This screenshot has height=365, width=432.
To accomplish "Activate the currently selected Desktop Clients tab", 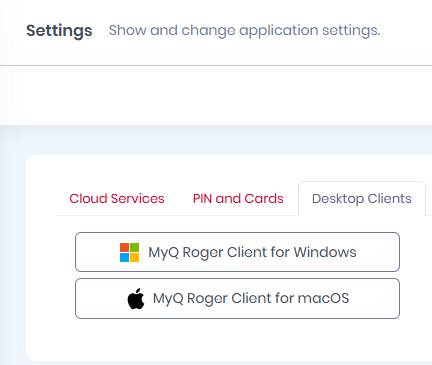I will coord(362,199).
